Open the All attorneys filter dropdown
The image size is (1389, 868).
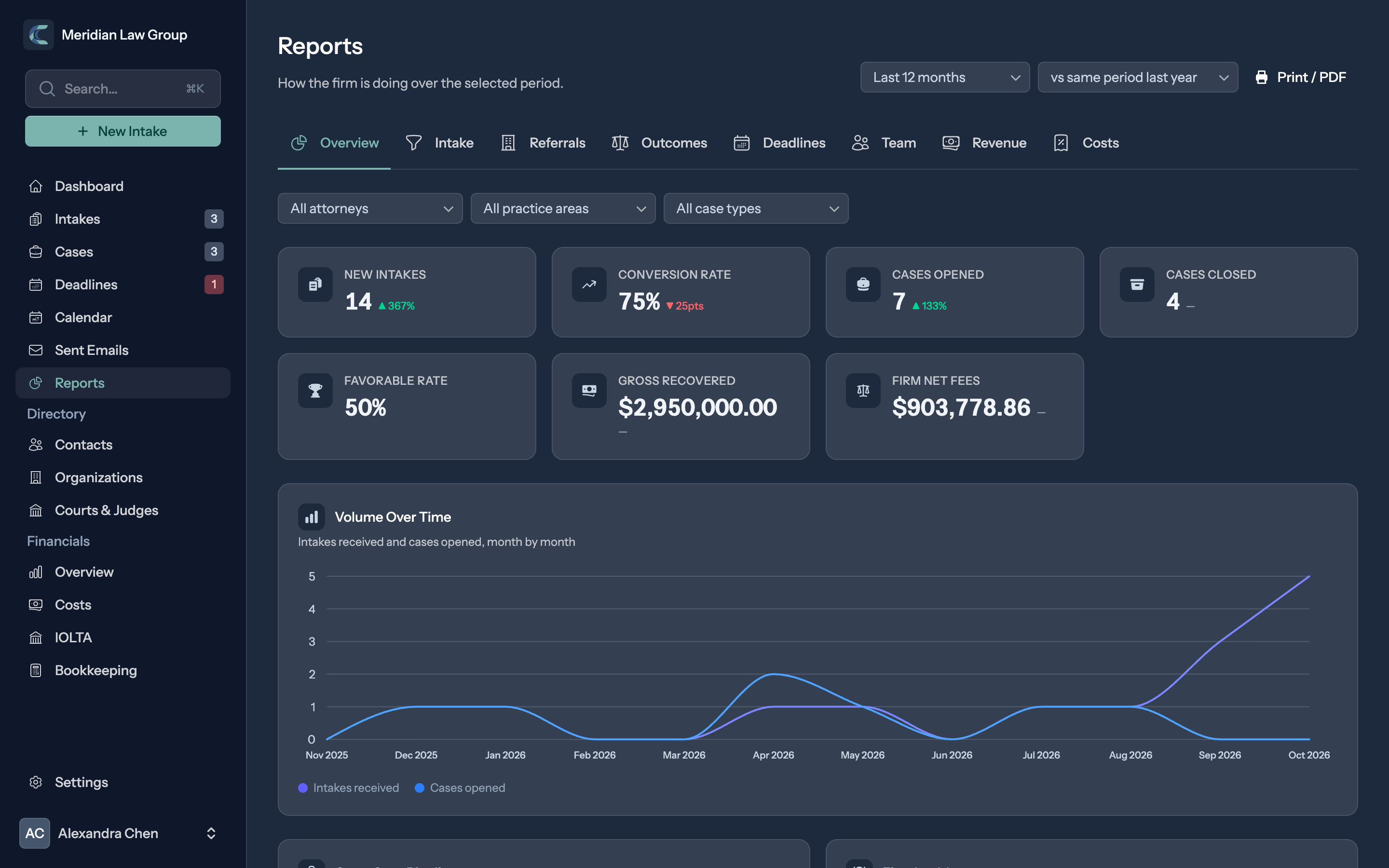370,208
